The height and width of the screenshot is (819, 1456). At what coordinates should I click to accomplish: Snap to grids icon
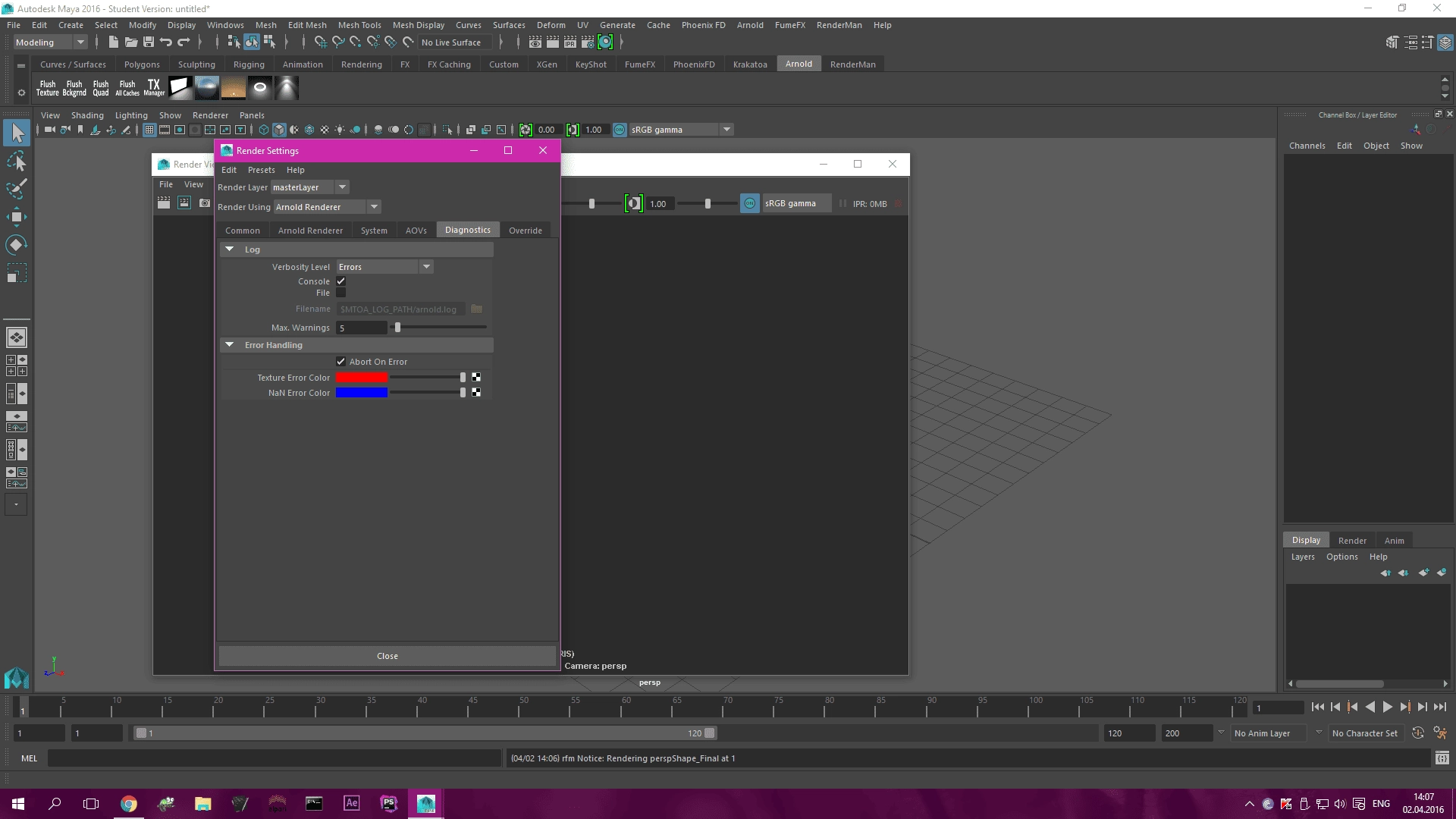tap(320, 42)
